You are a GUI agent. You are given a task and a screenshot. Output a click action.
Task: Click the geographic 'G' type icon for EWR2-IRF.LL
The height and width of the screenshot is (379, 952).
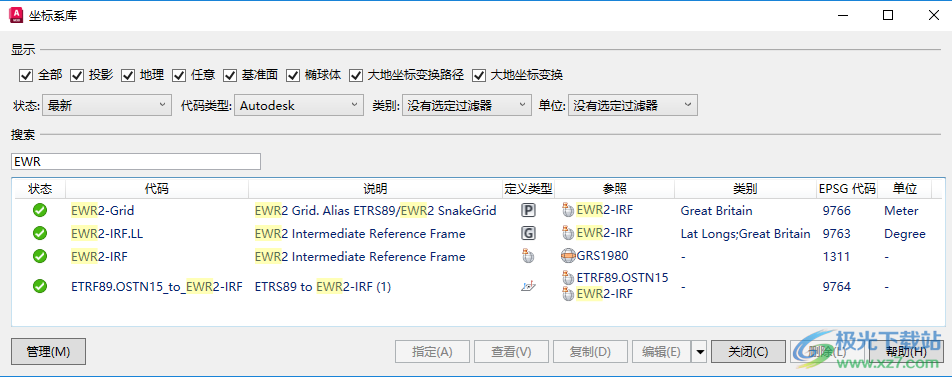[x=528, y=233]
